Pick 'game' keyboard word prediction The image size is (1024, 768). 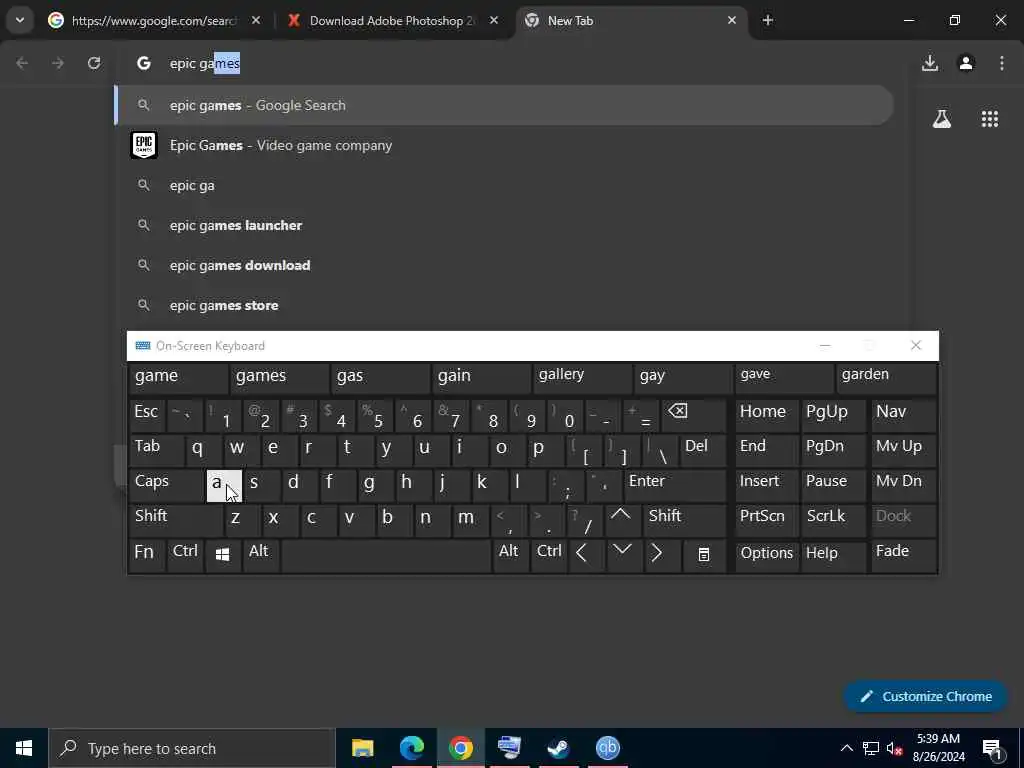click(x=178, y=377)
